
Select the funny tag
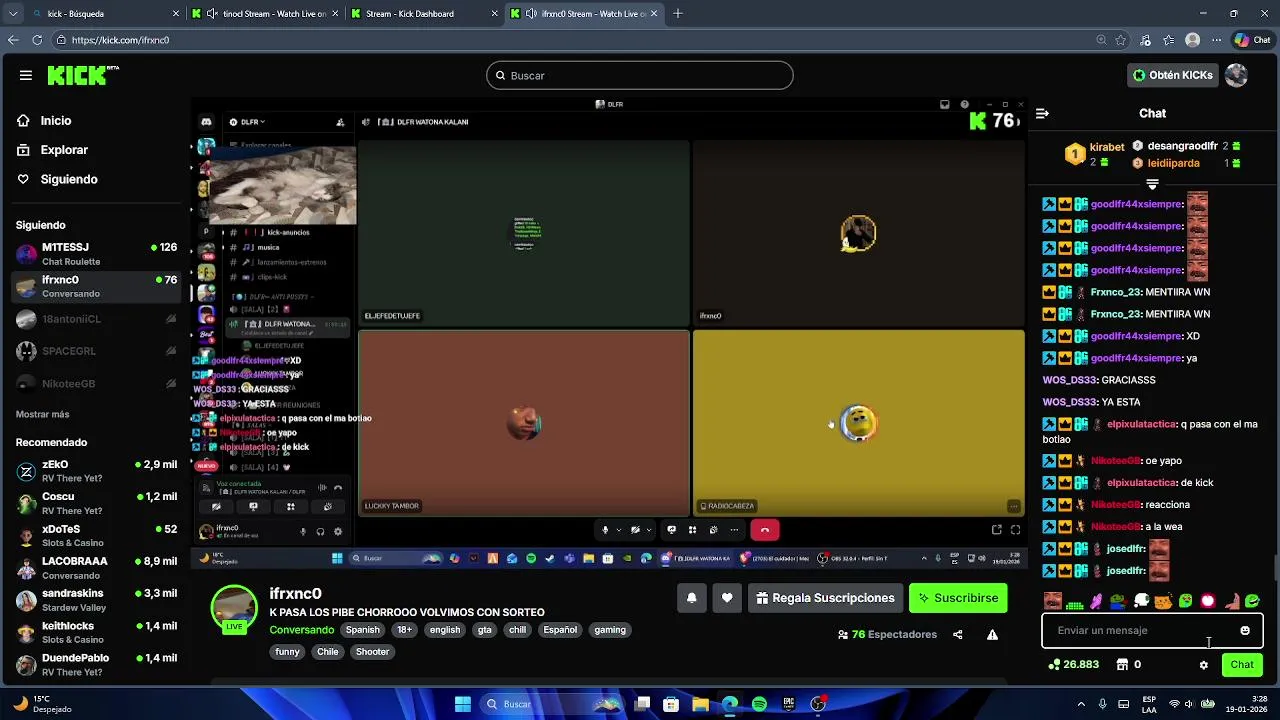coord(287,652)
